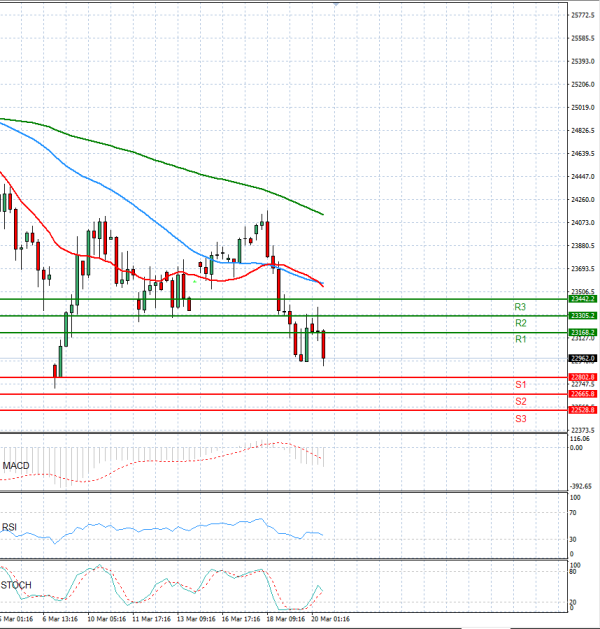The image size is (600, 629).
Task: Click the 23168.2 green price tag
Action: point(582,332)
